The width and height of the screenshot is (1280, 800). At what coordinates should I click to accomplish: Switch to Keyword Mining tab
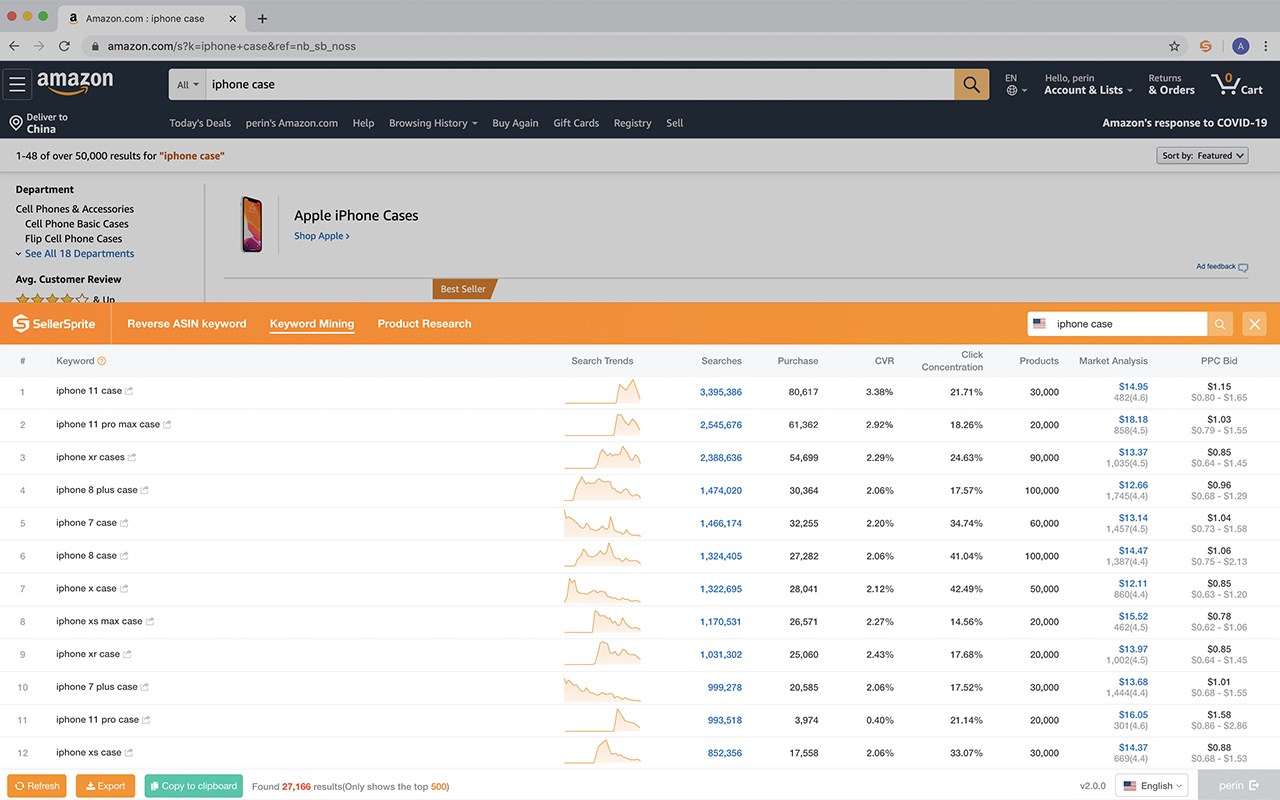312,324
